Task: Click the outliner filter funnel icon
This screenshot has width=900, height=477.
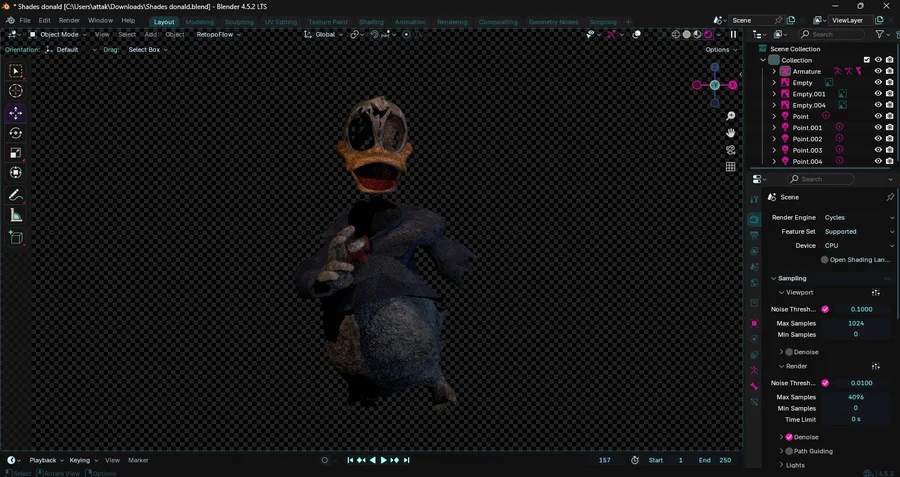Action: (x=879, y=34)
